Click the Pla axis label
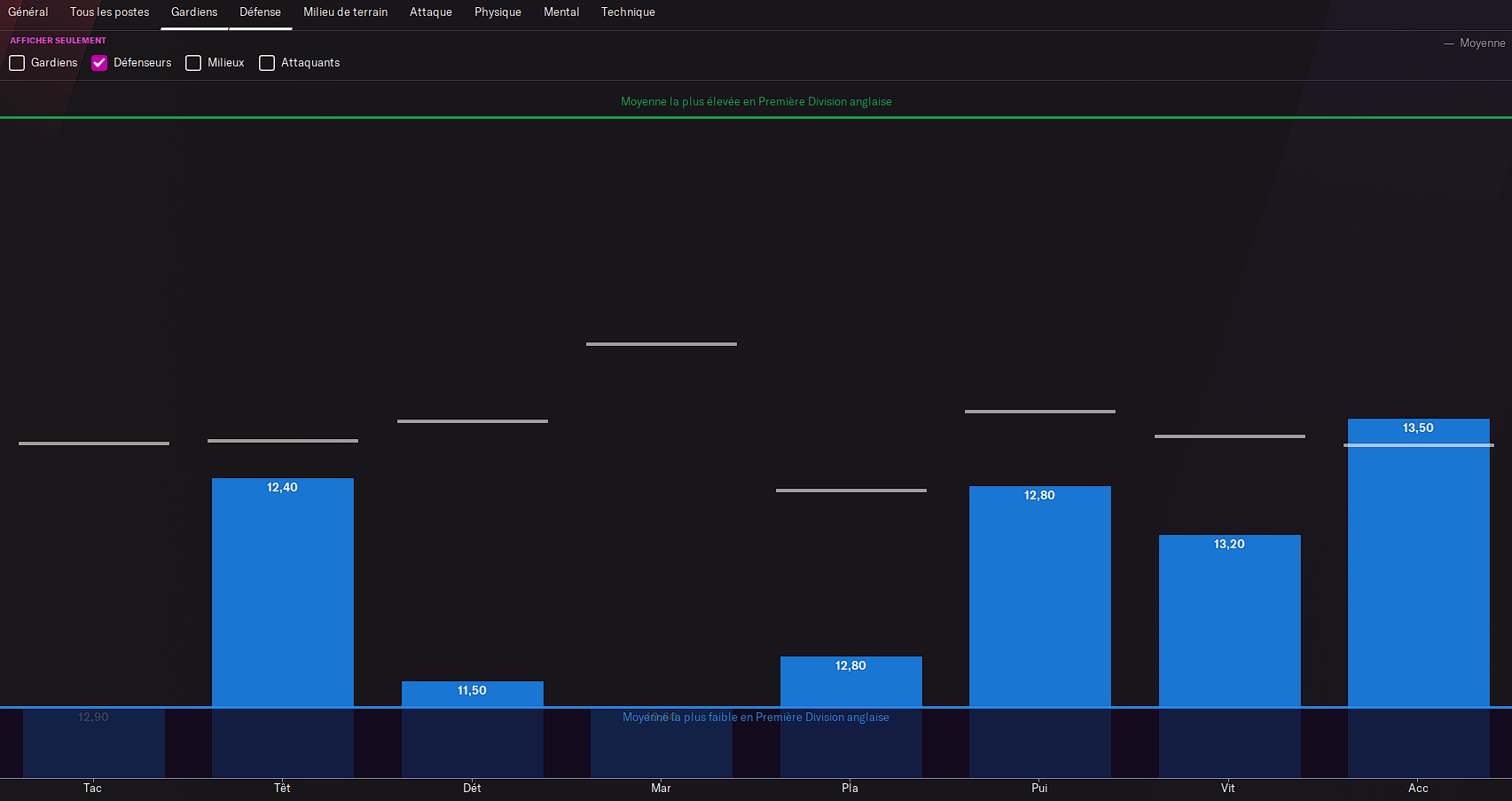1512x801 pixels. pos(850,788)
